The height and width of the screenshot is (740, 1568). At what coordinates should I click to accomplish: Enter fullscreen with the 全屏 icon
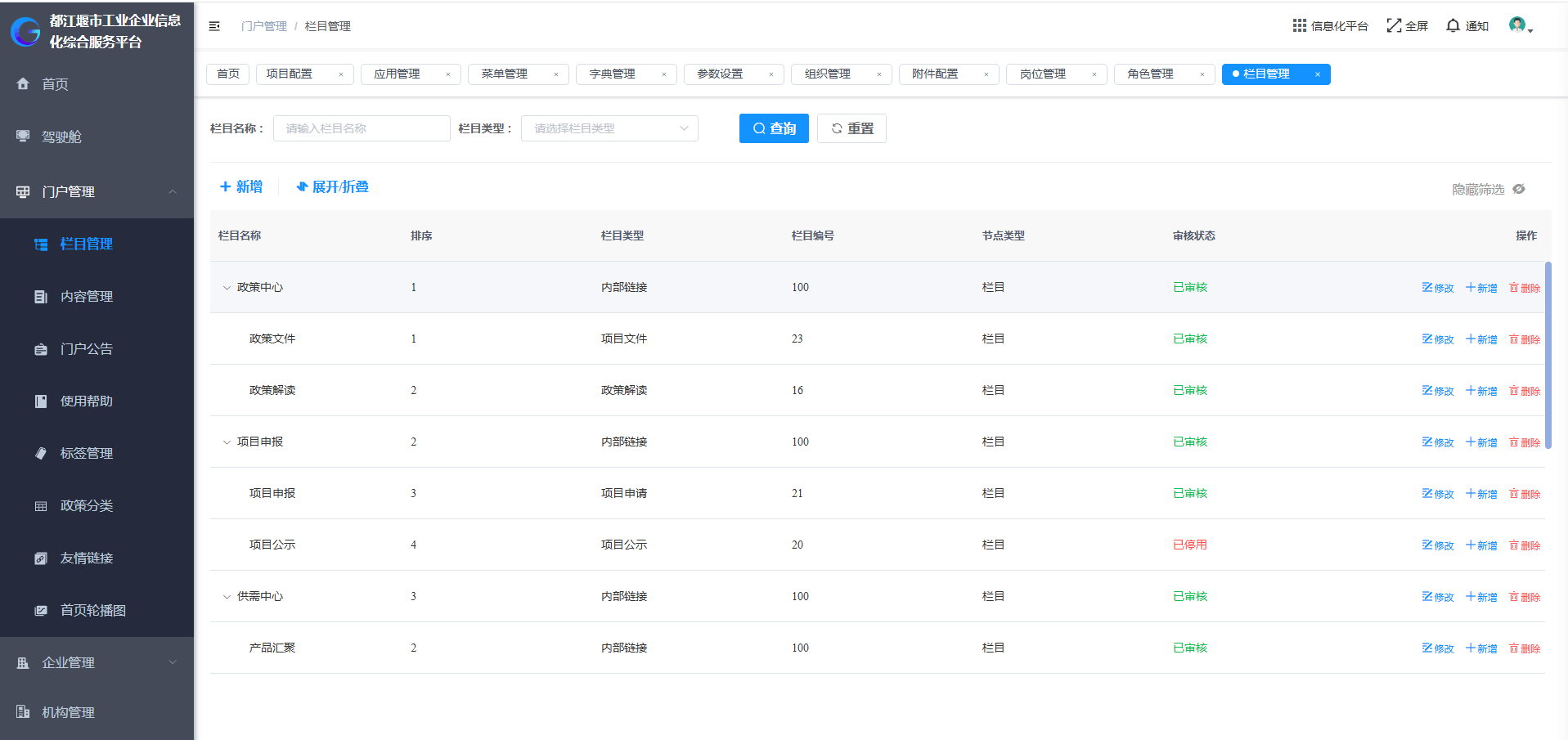pos(1394,26)
